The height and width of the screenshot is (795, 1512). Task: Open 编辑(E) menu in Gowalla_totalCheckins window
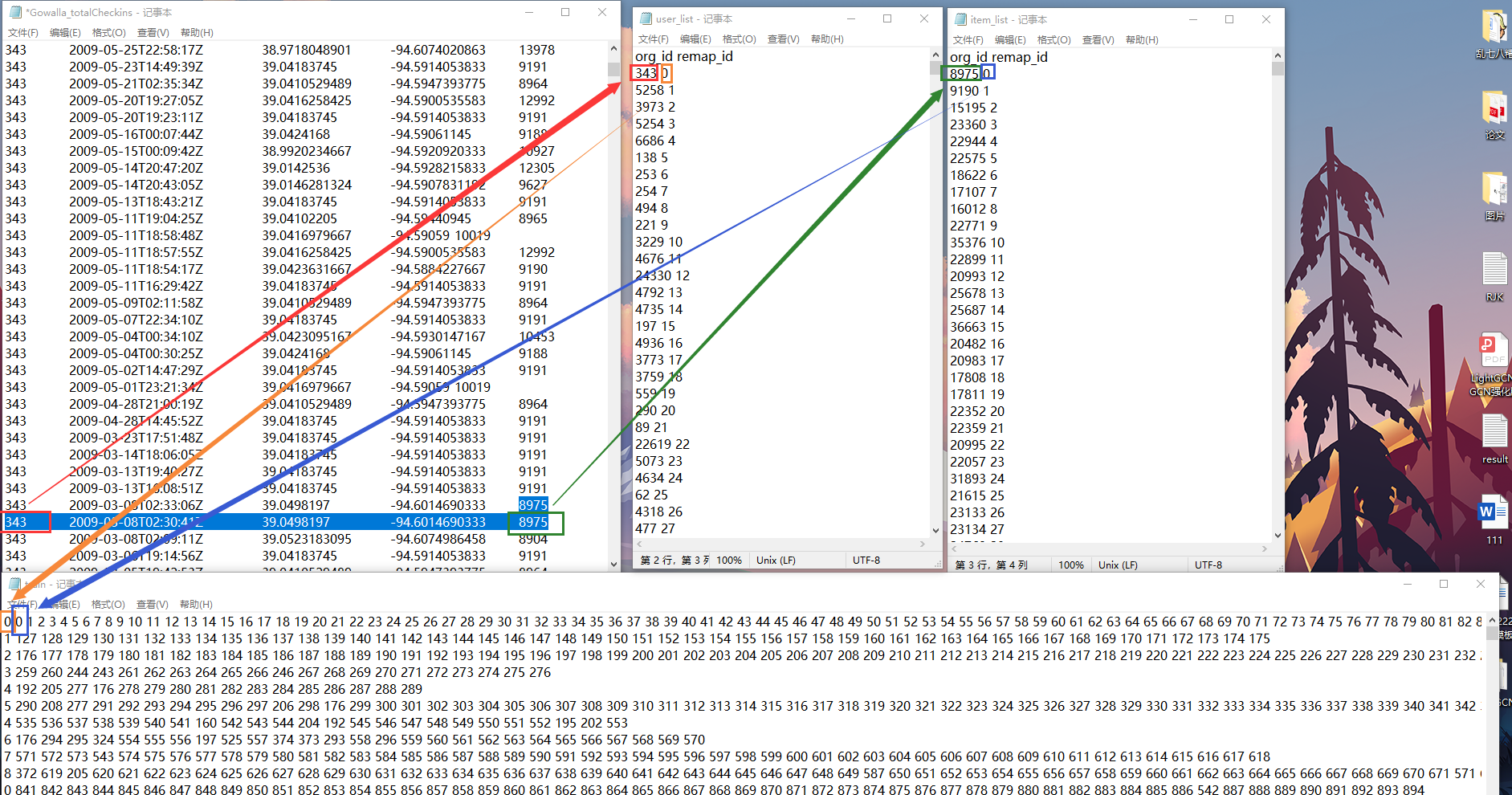pyautogui.click(x=65, y=33)
